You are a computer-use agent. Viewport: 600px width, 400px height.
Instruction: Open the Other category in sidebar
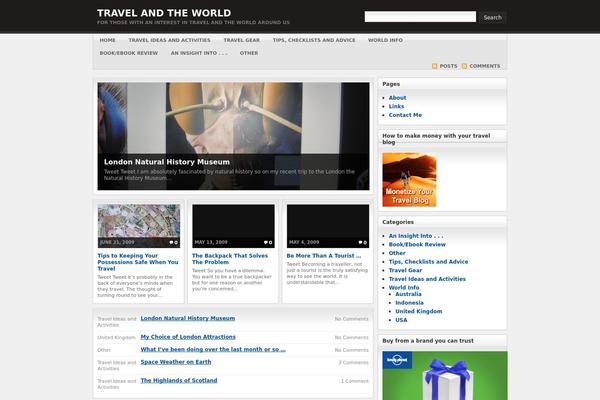point(397,253)
